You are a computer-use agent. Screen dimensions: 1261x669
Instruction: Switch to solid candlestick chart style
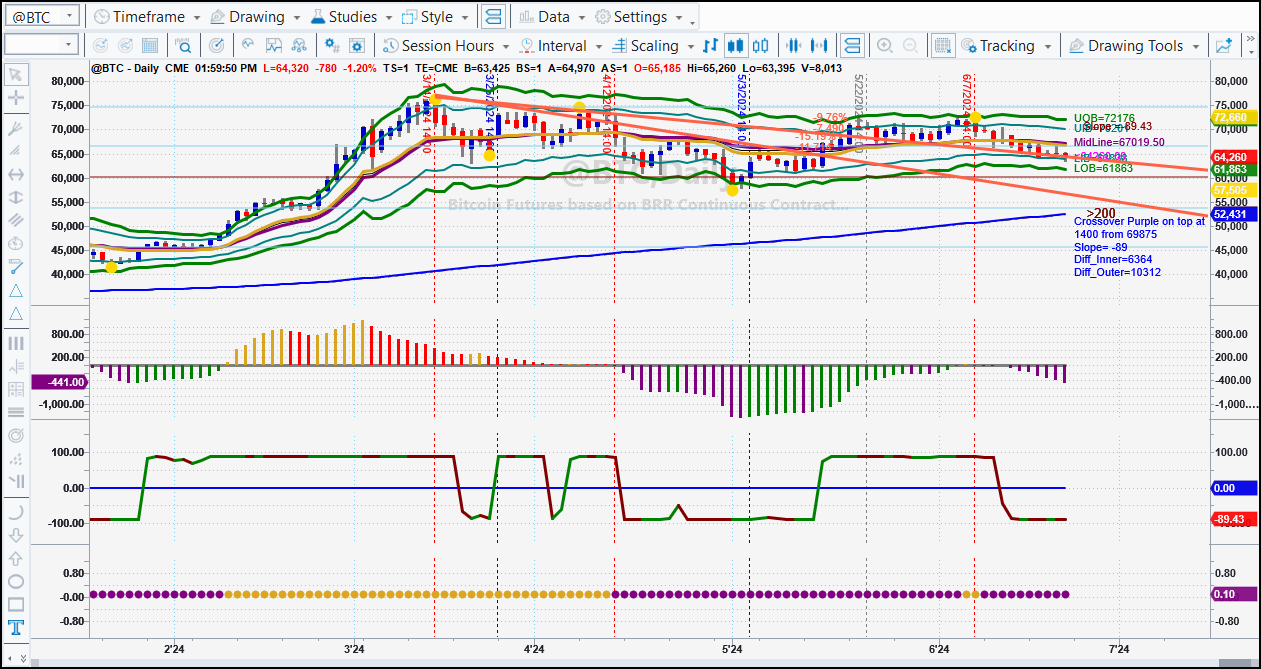pos(736,45)
